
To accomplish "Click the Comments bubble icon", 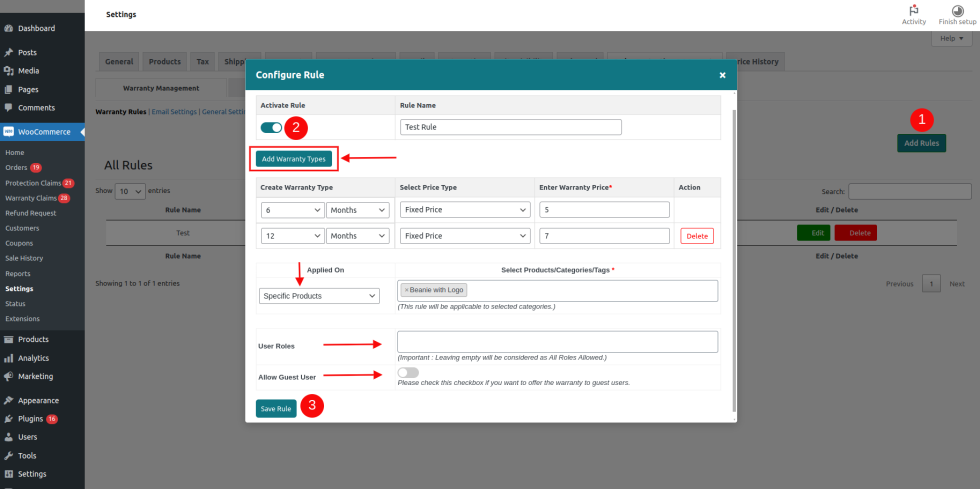I will point(9,108).
